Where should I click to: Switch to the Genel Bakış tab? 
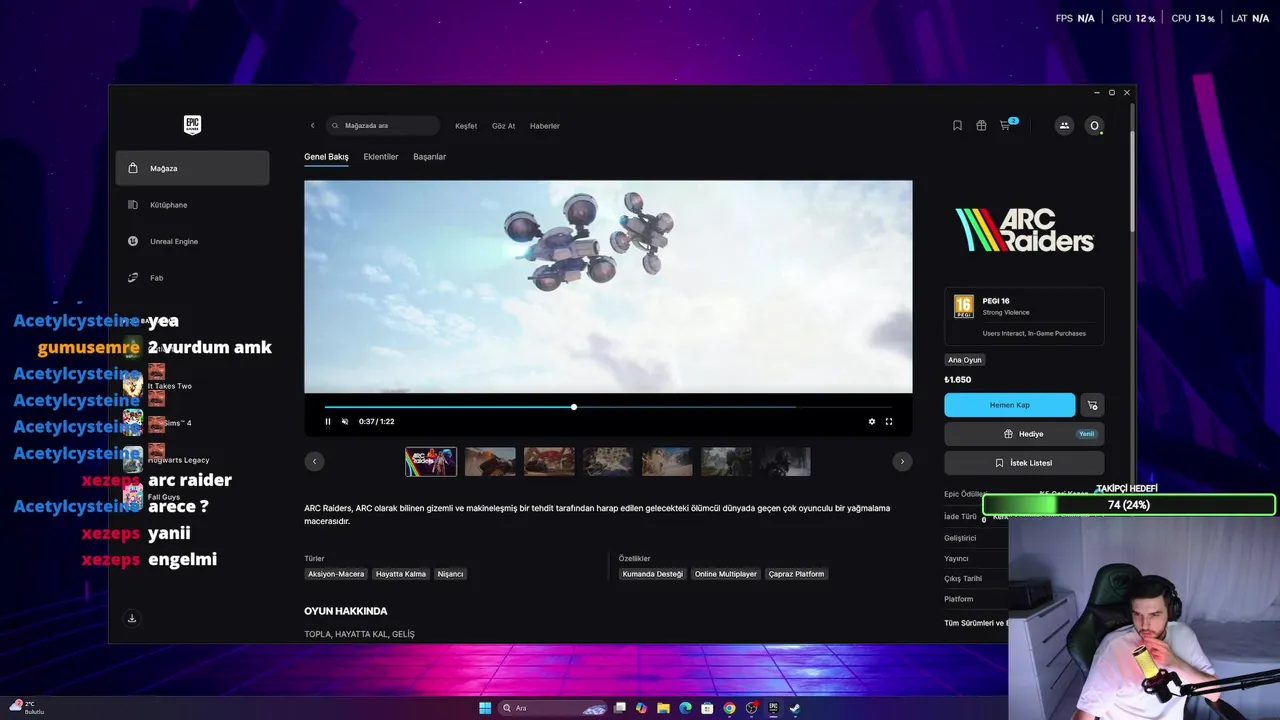click(326, 157)
